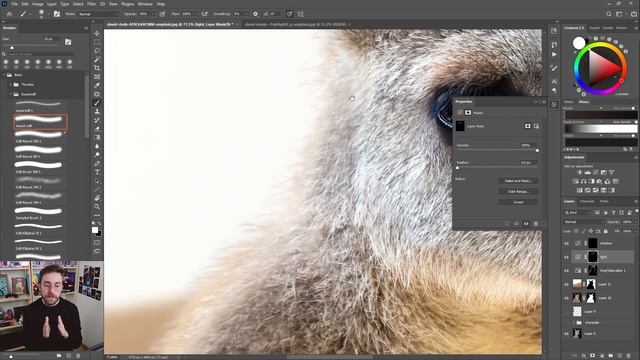Screen dimensions: 640x360
Task: Select the Crop tool
Action: click(x=97, y=68)
